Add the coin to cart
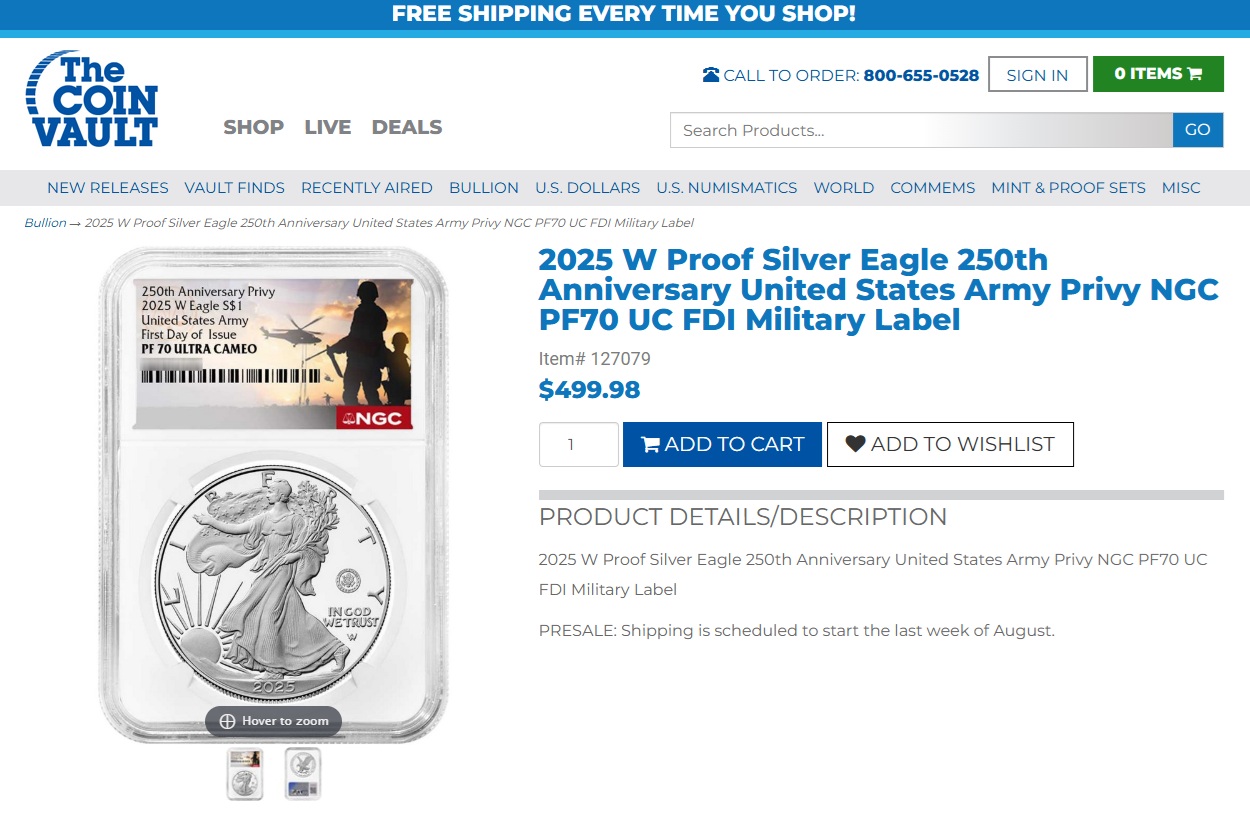 tap(722, 444)
